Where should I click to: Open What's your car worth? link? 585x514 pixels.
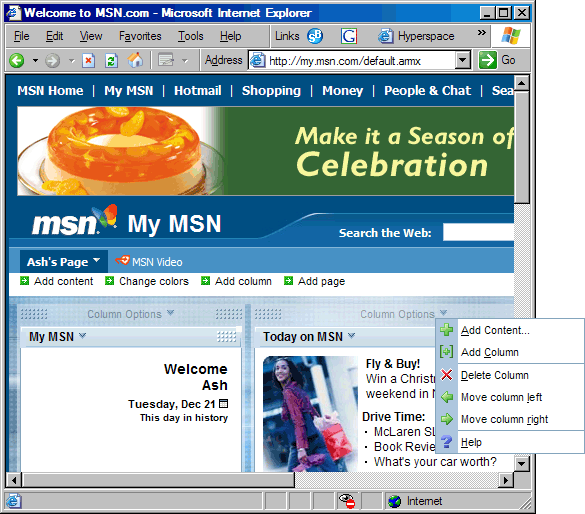(x=435, y=461)
